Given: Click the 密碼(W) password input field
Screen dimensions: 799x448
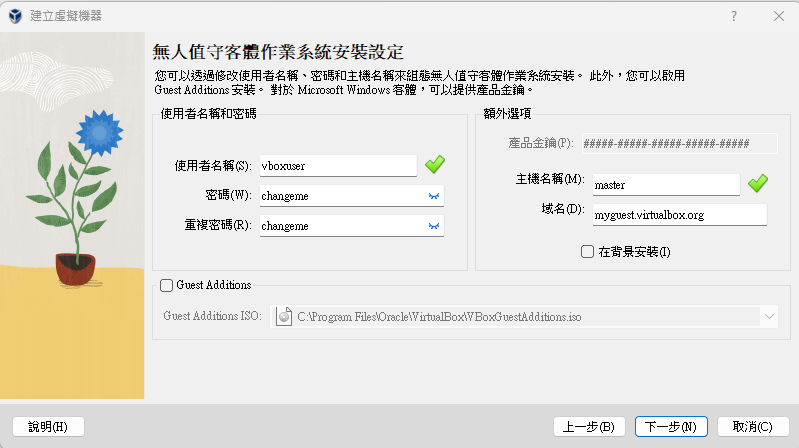Looking at the screenshot, I should click(352, 196).
